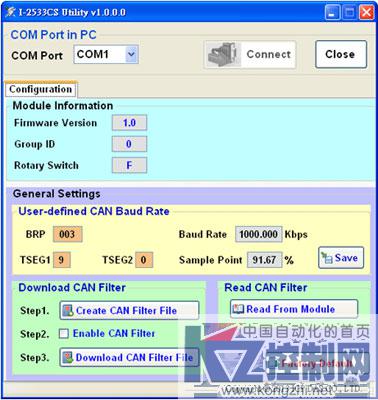Close the window with the red X
378x400 pixels.
[x=366, y=13]
